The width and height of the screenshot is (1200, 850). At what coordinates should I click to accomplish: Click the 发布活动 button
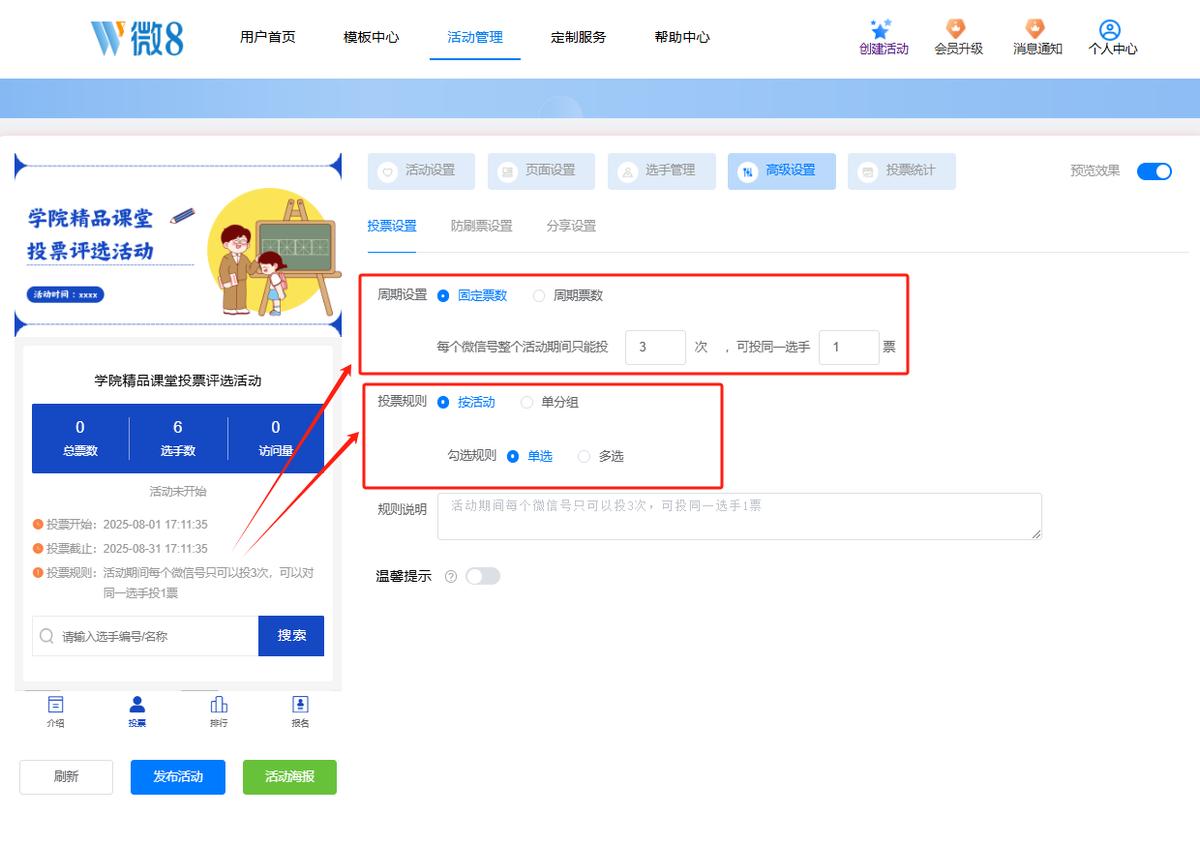tap(178, 777)
